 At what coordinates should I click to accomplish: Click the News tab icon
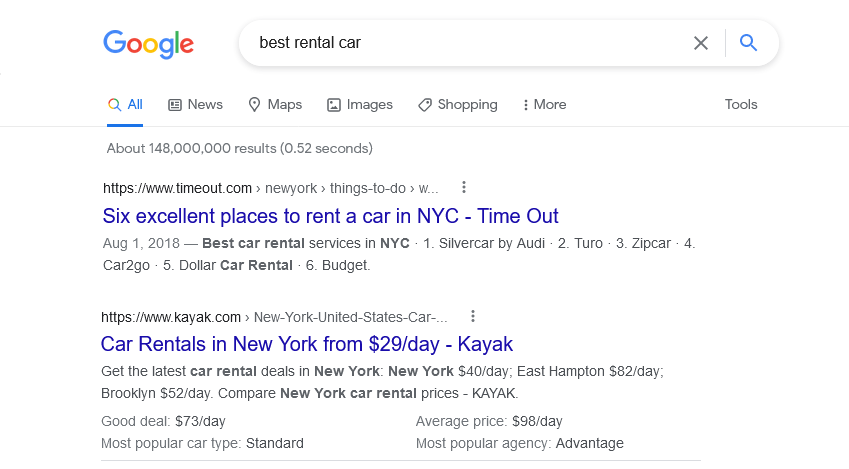(x=175, y=105)
